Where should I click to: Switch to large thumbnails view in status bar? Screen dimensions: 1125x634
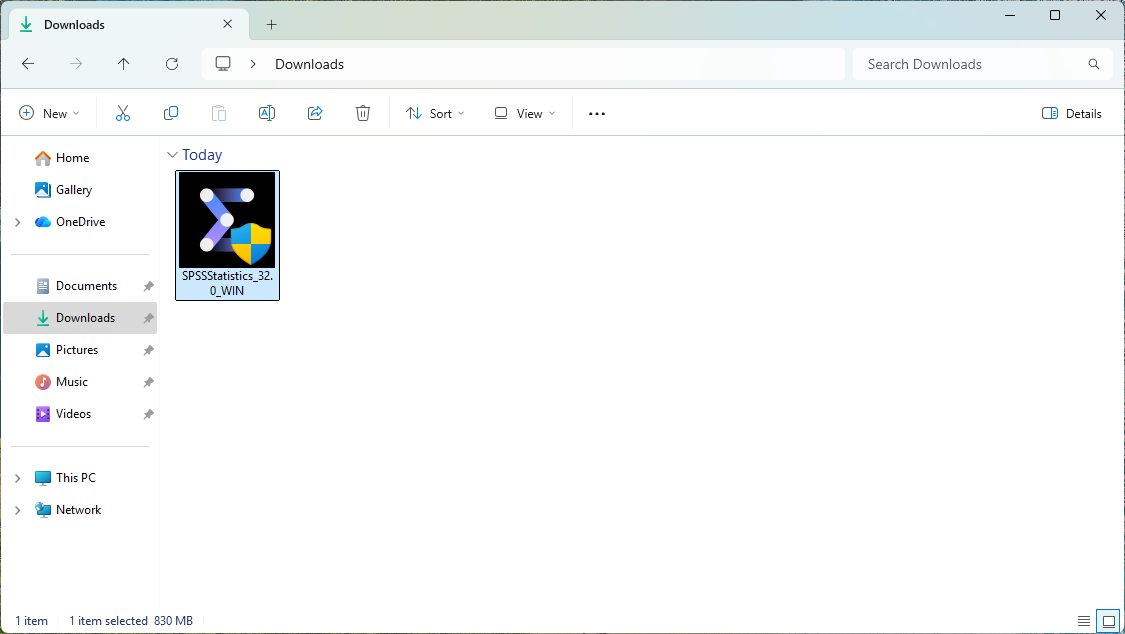(x=1108, y=621)
